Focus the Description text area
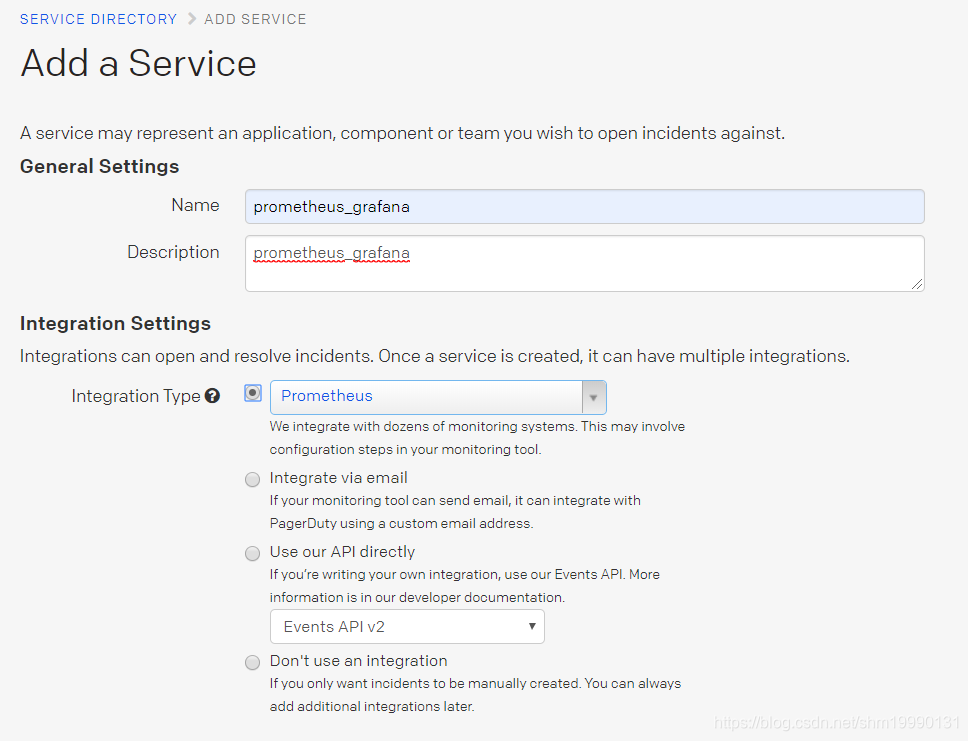This screenshot has height=741, width=968. (585, 264)
